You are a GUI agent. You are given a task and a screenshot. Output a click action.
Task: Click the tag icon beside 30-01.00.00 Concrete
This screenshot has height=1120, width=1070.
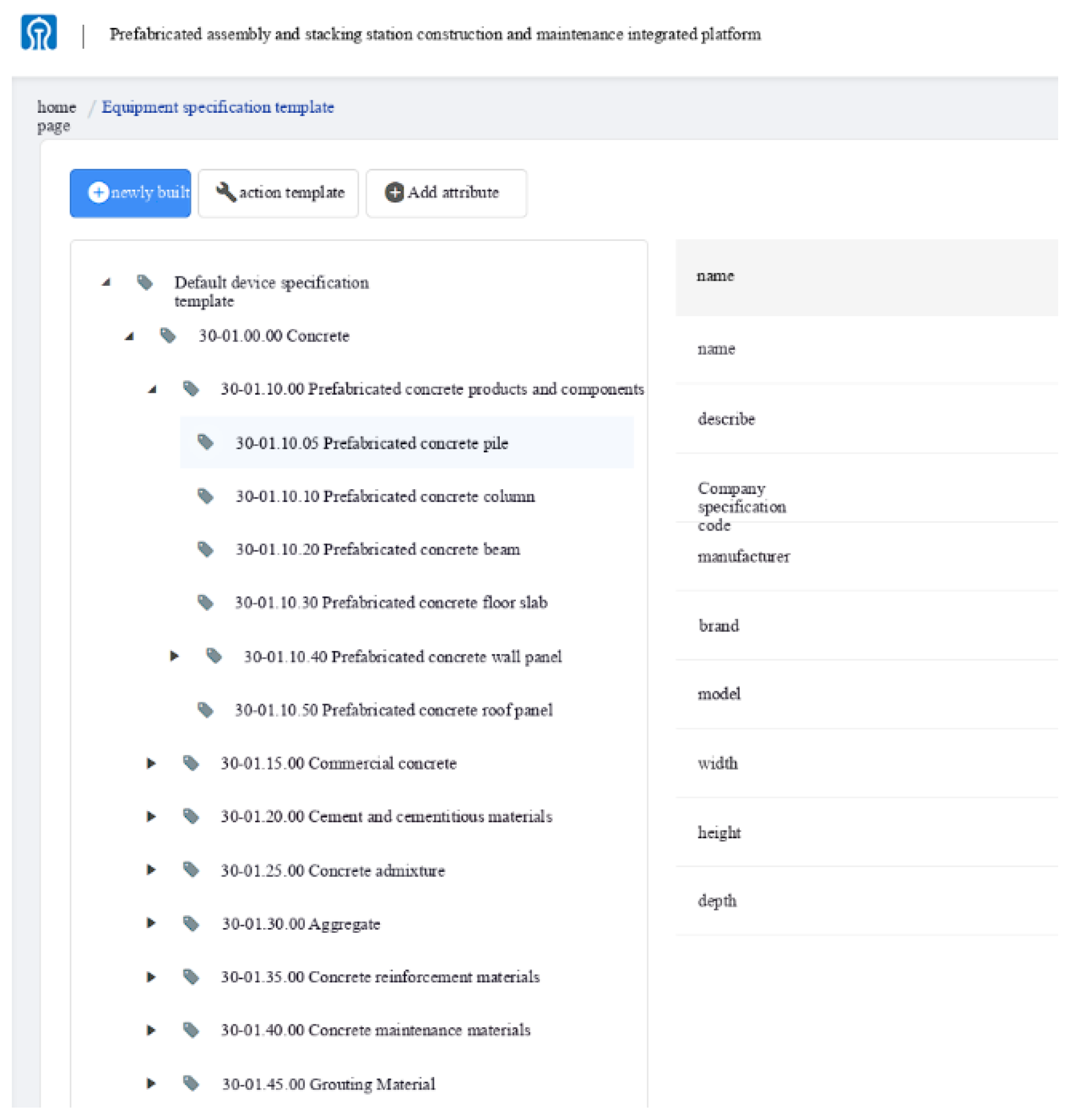coord(168,336)
